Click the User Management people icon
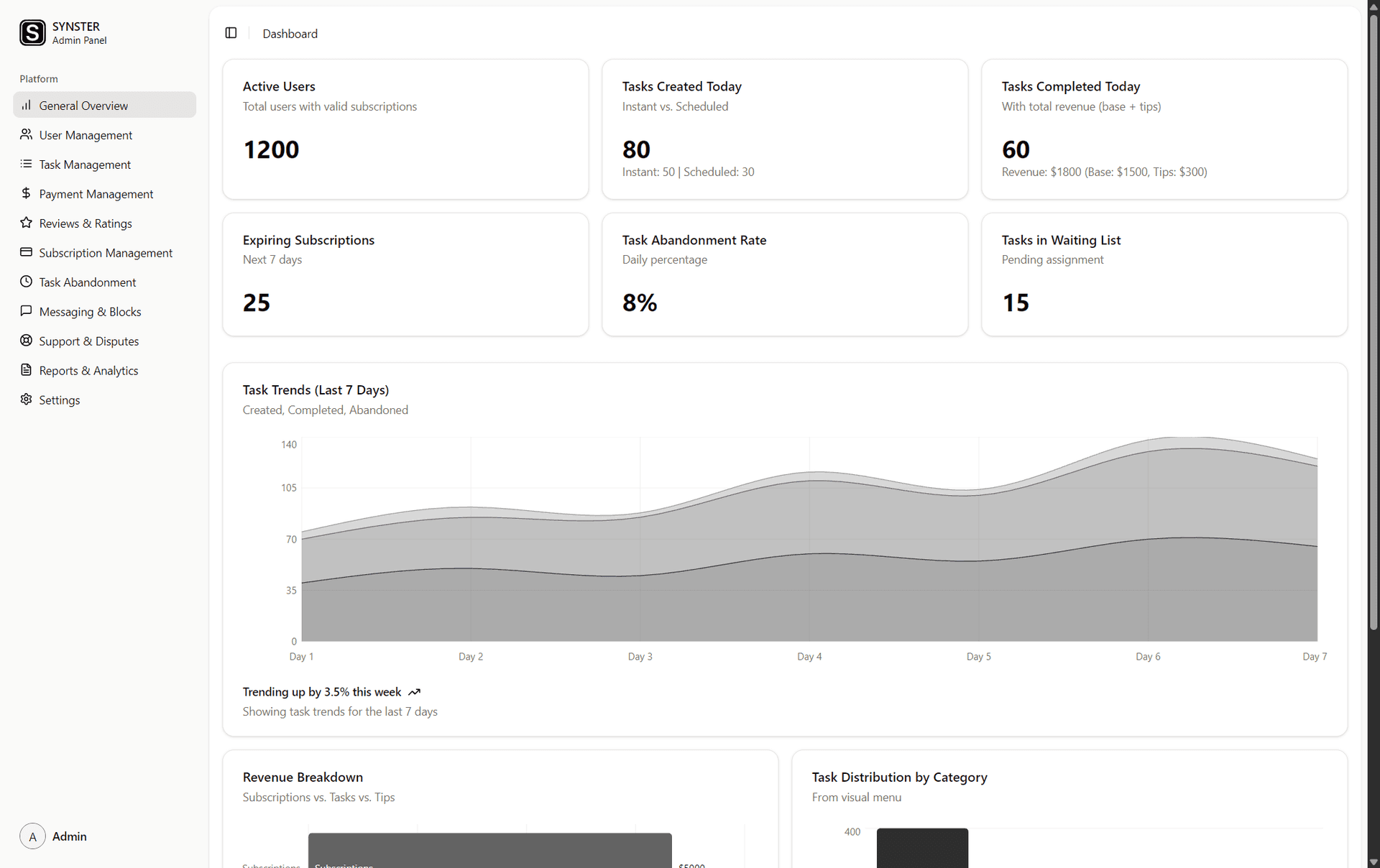Image resolution: width=1380 pixels, height=868 pixels. [x=26, y=134]
